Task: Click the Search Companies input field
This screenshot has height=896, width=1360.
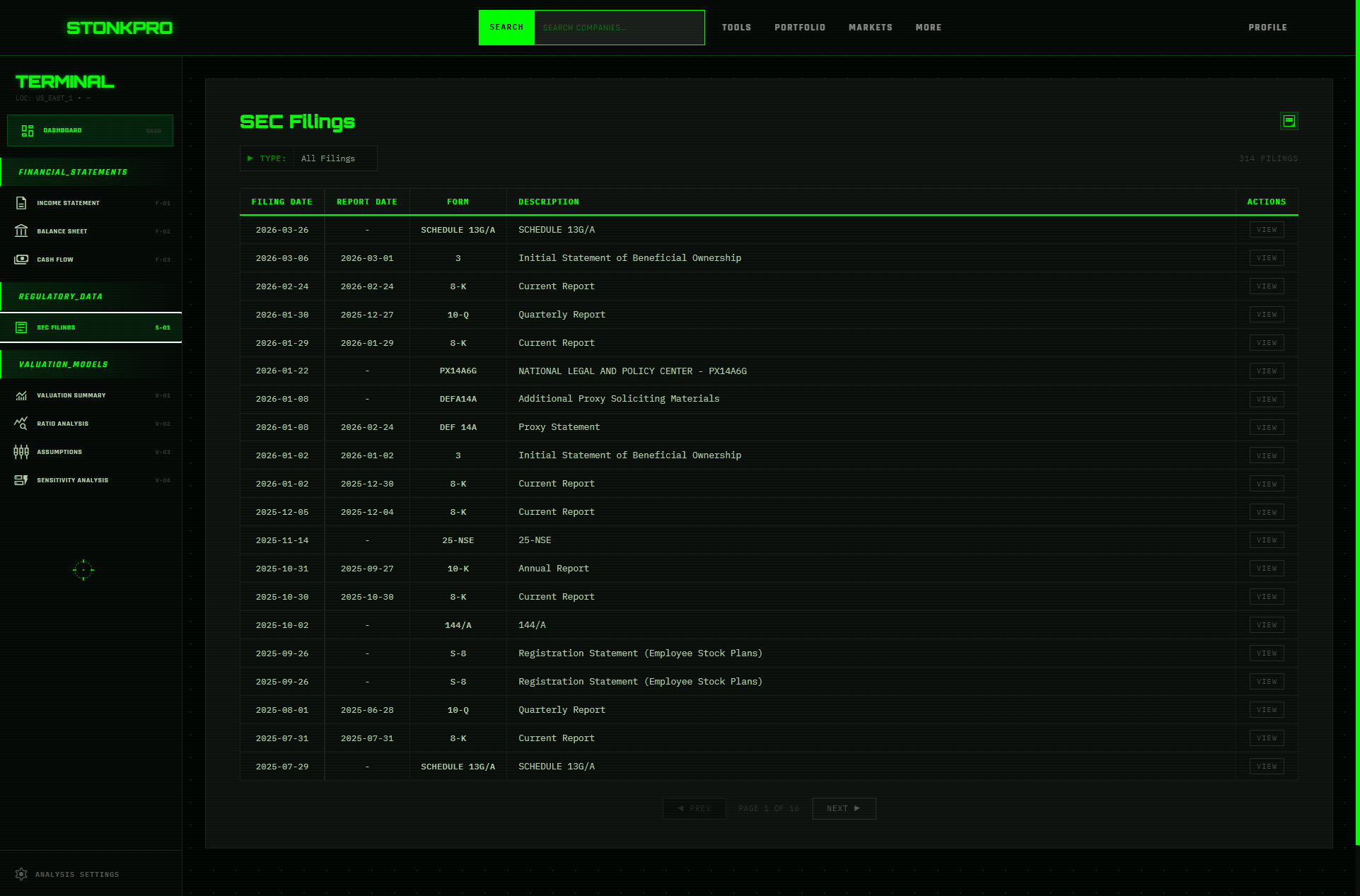Action: (x=619, y=28)
